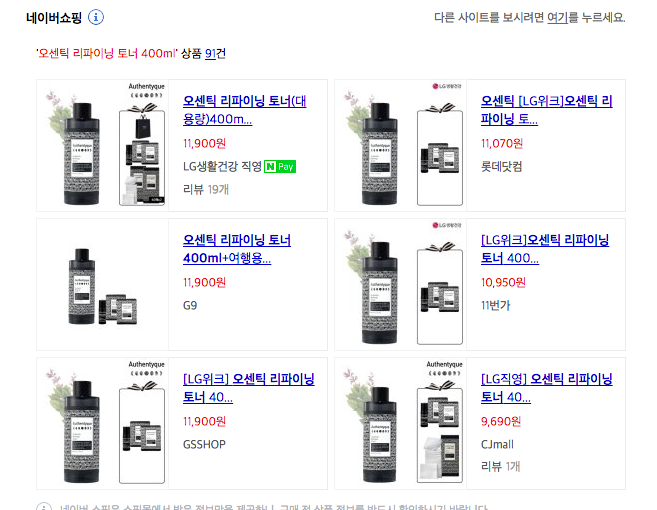Viewport: 657px width, 510px height.
Task: Click the N Pay badge icon
Action: [x=280, y=167]
